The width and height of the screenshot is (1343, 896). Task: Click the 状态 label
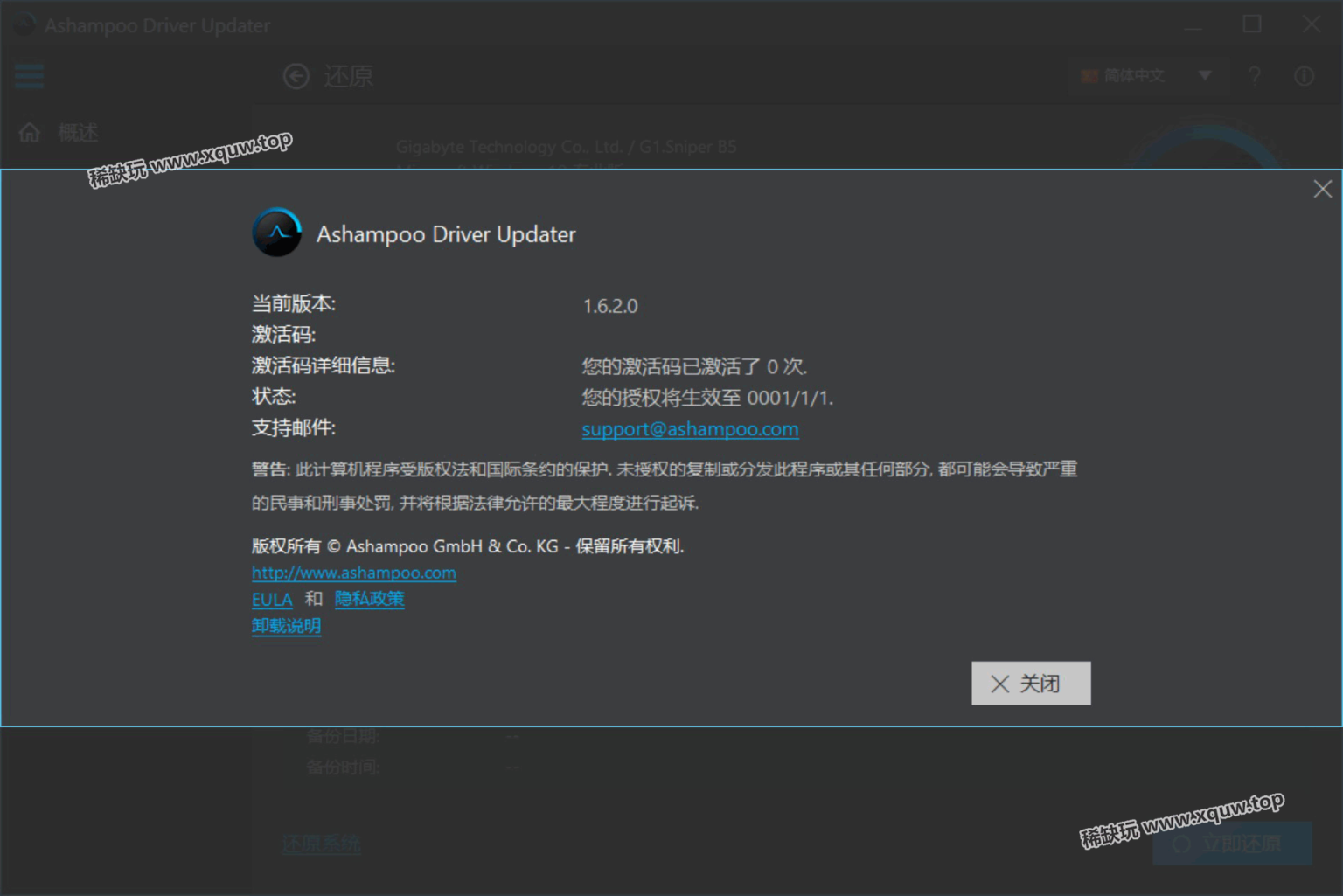pyautogui.click(x=274, y=397)
